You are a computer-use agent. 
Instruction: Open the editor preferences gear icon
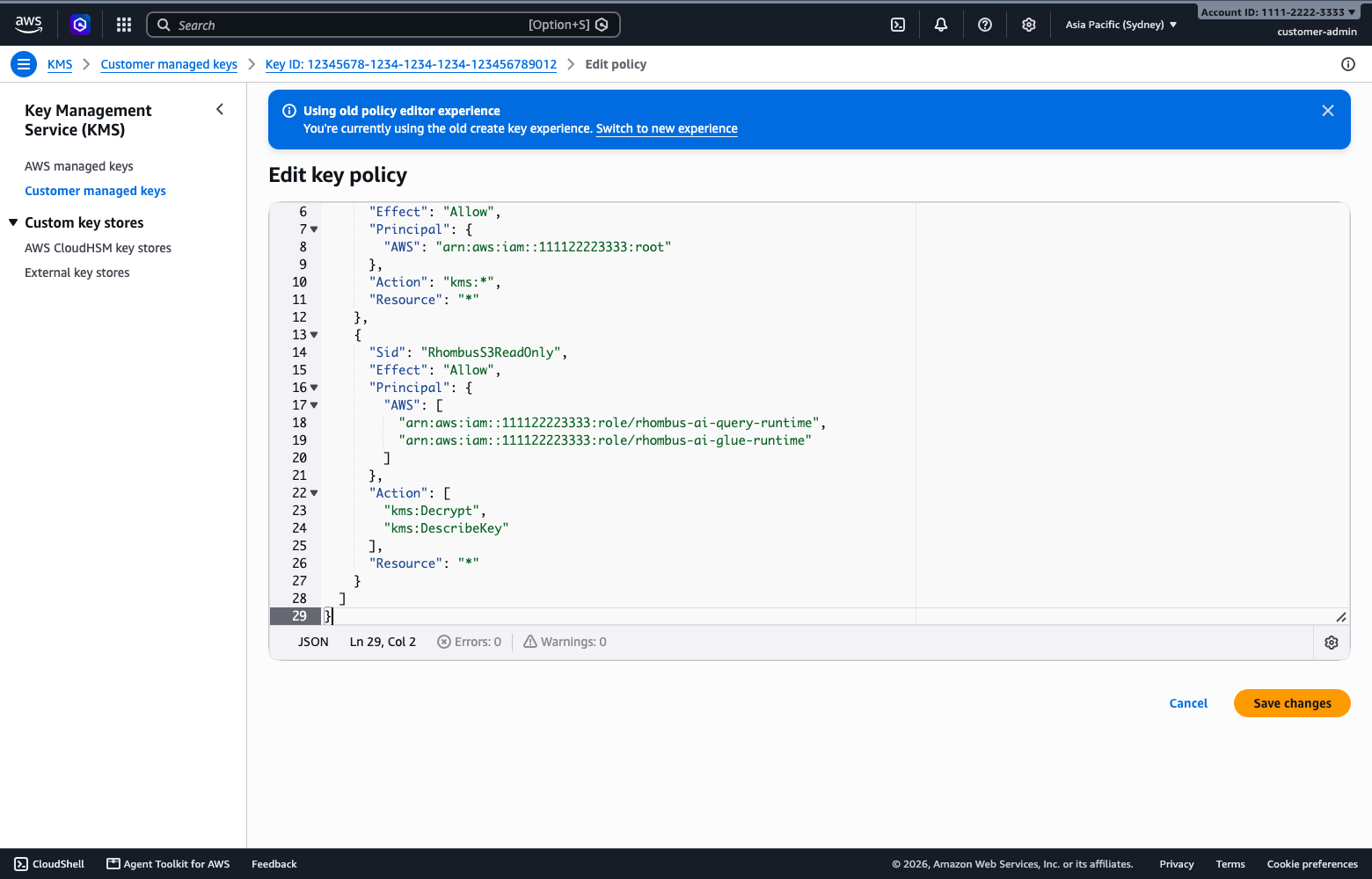pos(1332,643)
